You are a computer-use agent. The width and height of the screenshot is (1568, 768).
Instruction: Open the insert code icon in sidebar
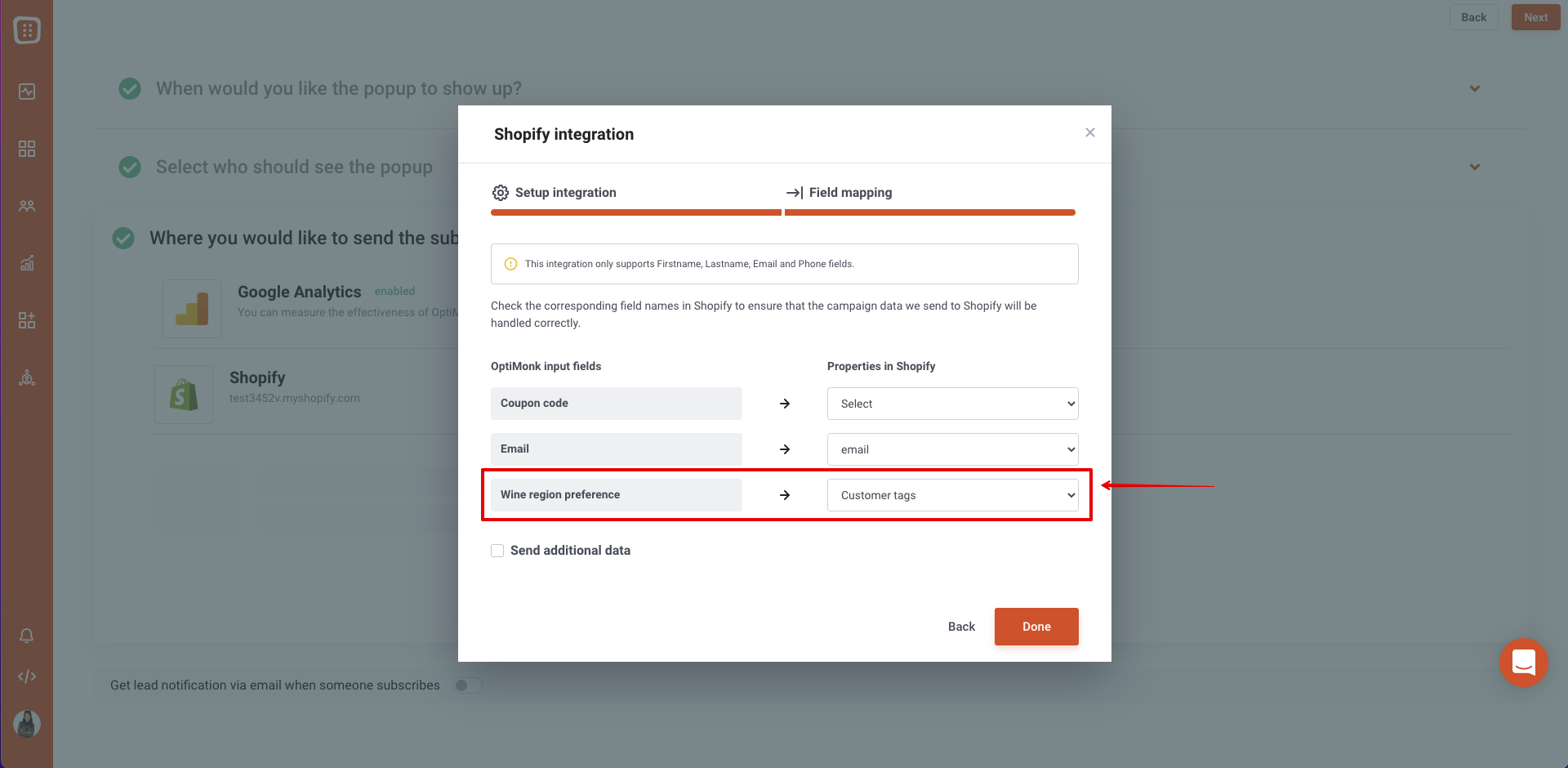coord(27,676)
